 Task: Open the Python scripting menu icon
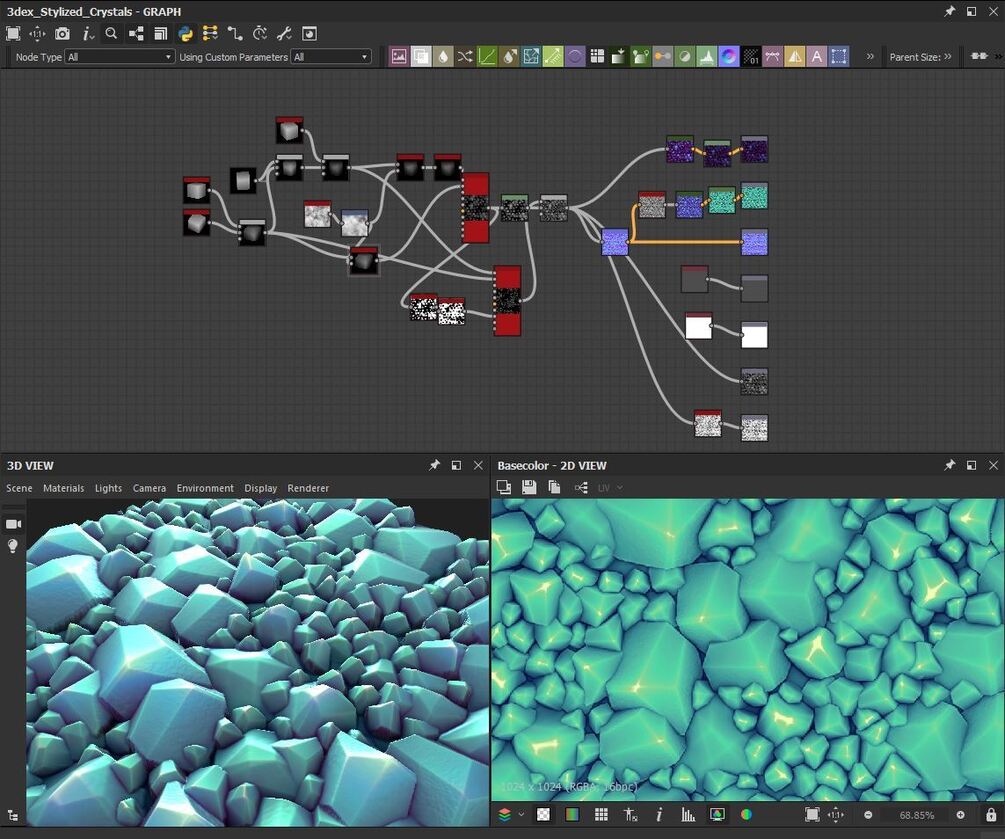[185, 34]
